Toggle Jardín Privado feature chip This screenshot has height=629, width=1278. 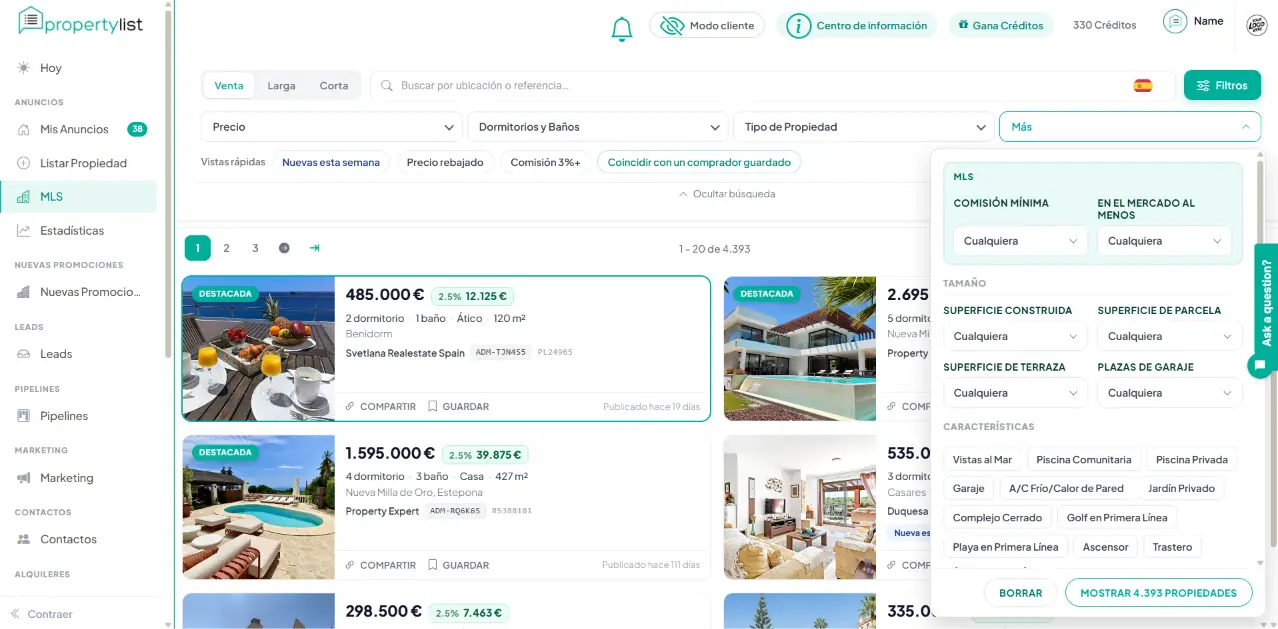(1181, 489)
